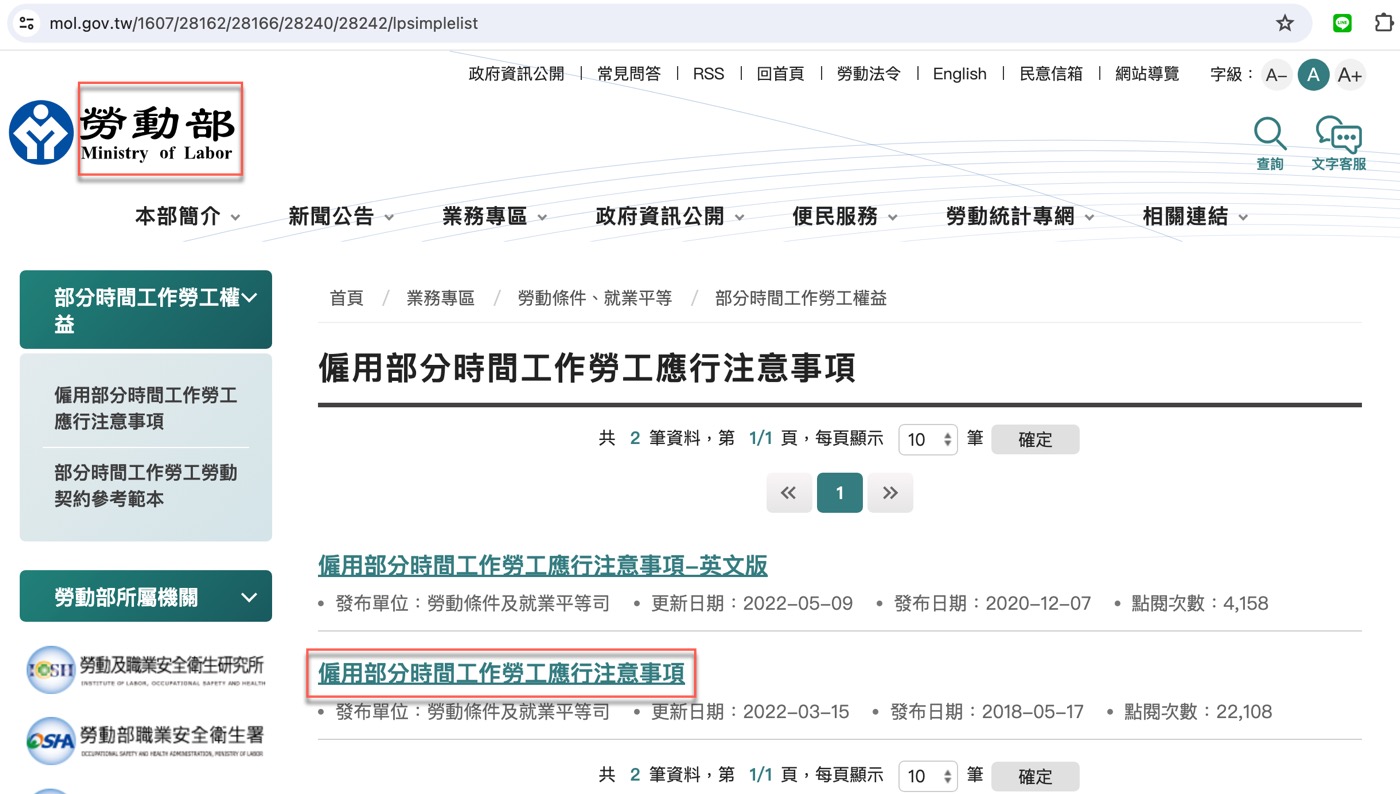Click the 點閱次數：4,158 text
Image resolution: width=1400 pixels, height=794 pixels.
coord(1200,603)
